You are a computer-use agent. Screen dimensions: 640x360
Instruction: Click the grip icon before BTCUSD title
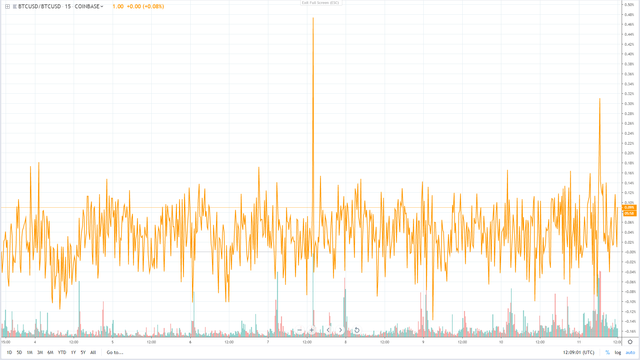point(15,7)
